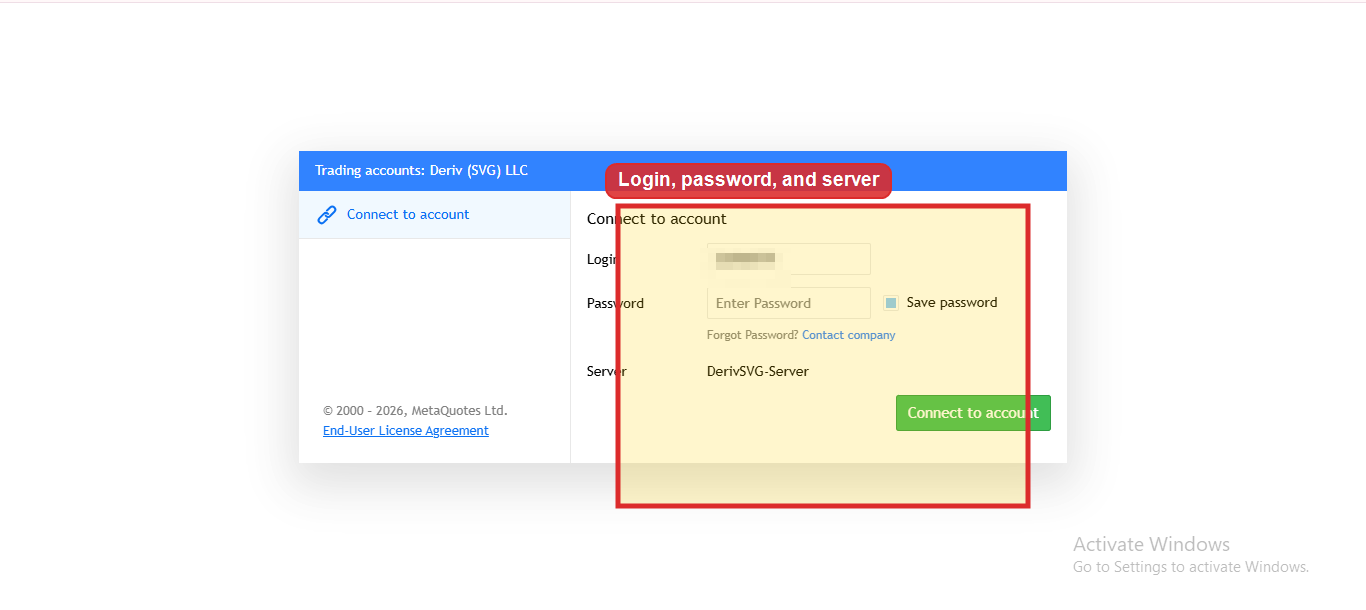Click the DerivSVG-Server server name

(x=758, y=371)
